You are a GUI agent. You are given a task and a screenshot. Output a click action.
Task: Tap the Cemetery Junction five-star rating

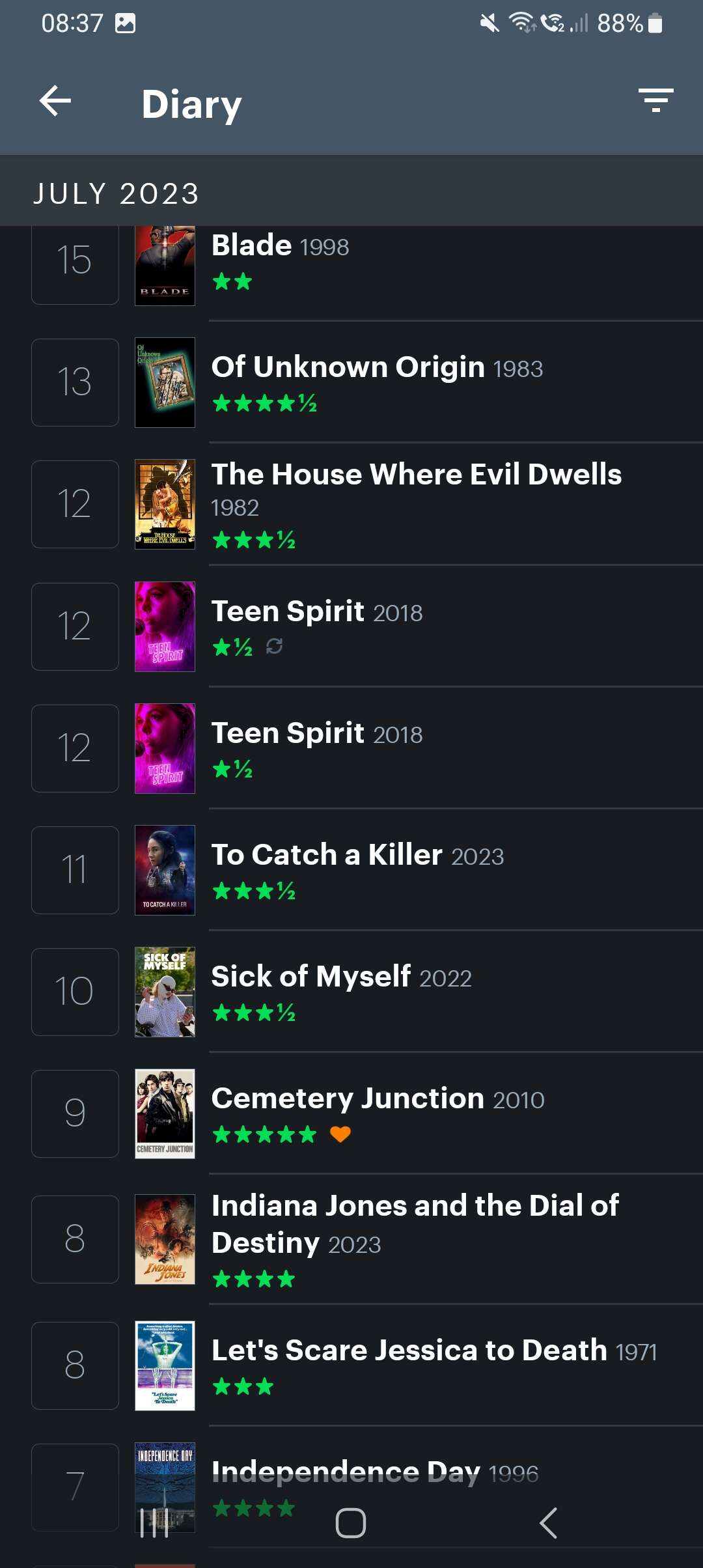(264, 1135)
